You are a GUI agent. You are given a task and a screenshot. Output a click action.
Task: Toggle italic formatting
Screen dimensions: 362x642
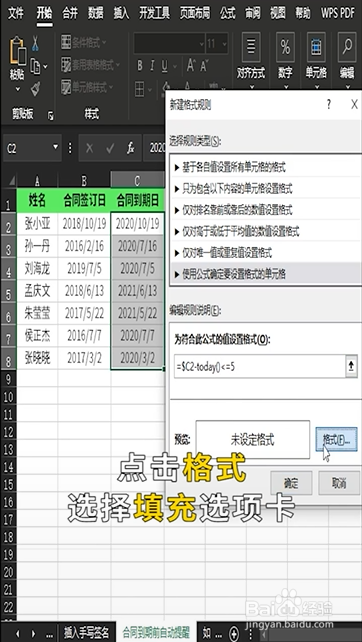[x=152, y=66]
